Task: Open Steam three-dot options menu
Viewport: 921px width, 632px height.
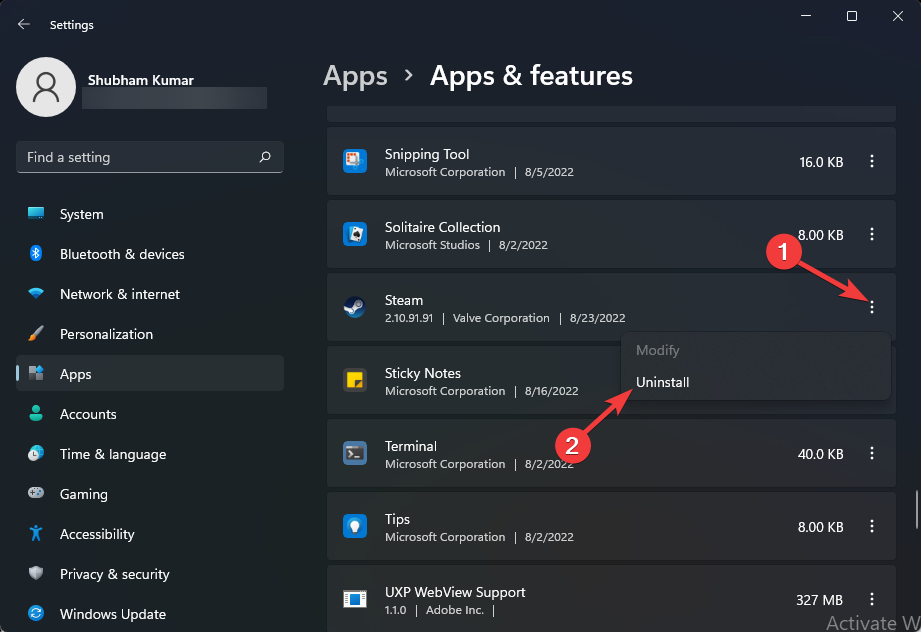Action: tap(872, 307)
